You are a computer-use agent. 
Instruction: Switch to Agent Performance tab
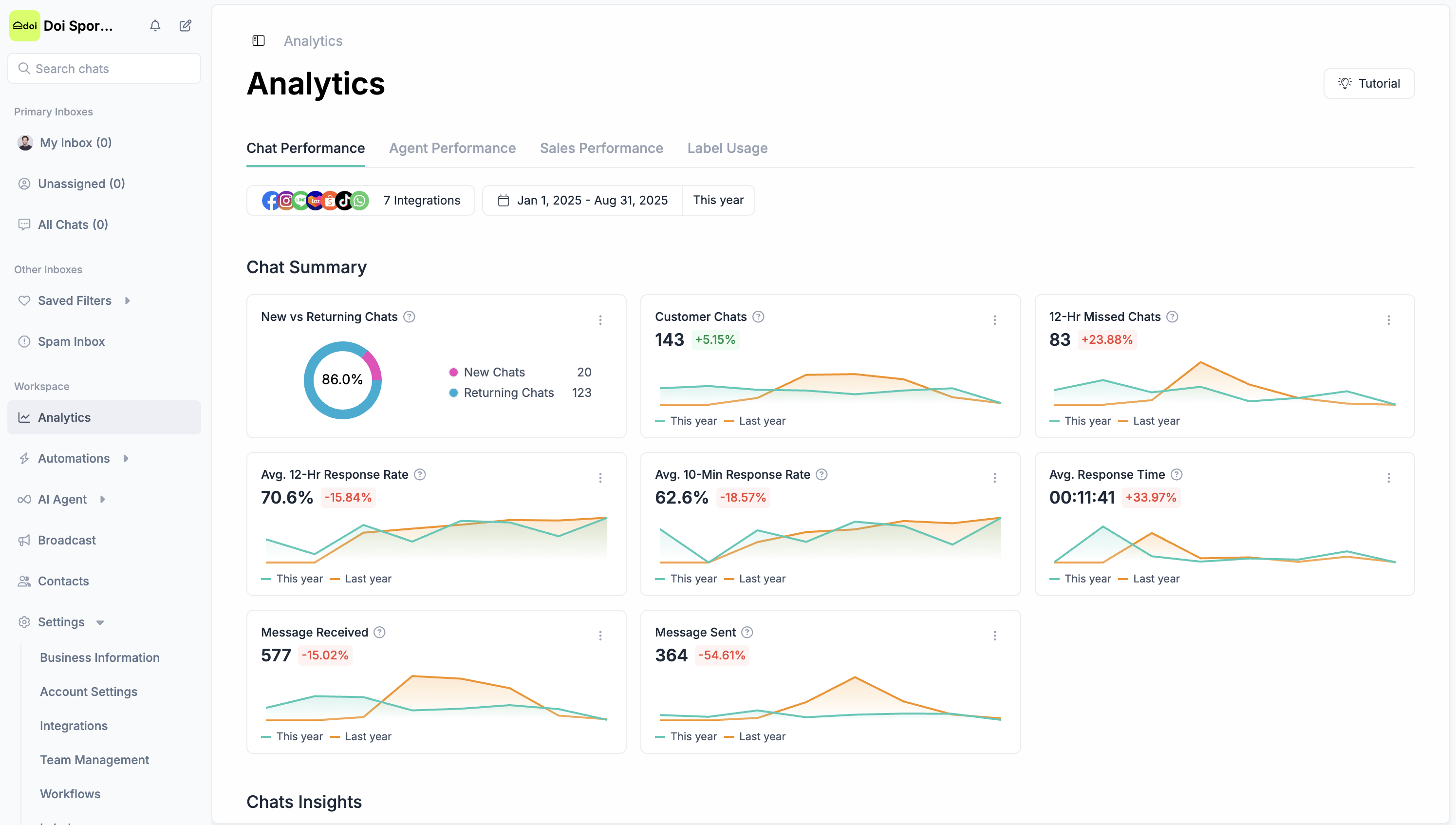click(452, 149)
